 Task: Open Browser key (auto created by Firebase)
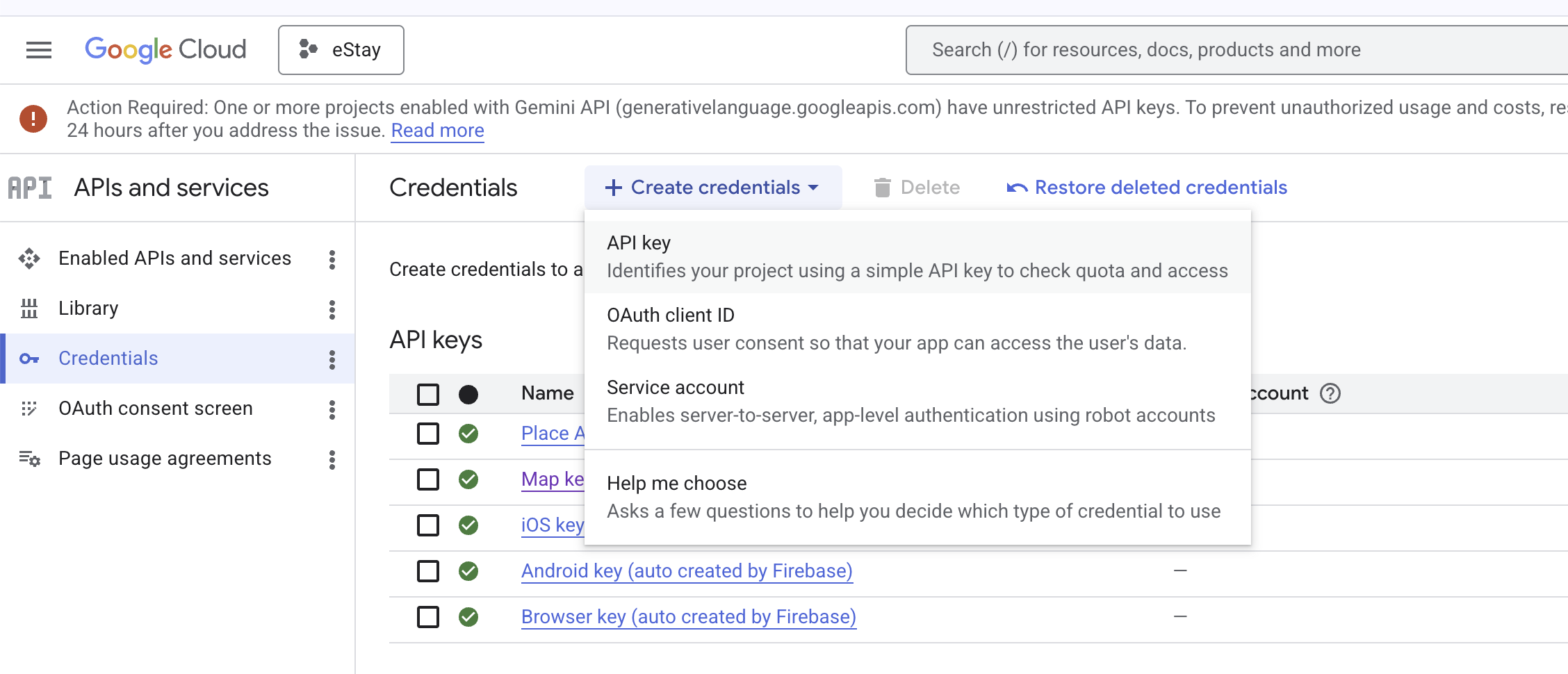pos(689,617)
